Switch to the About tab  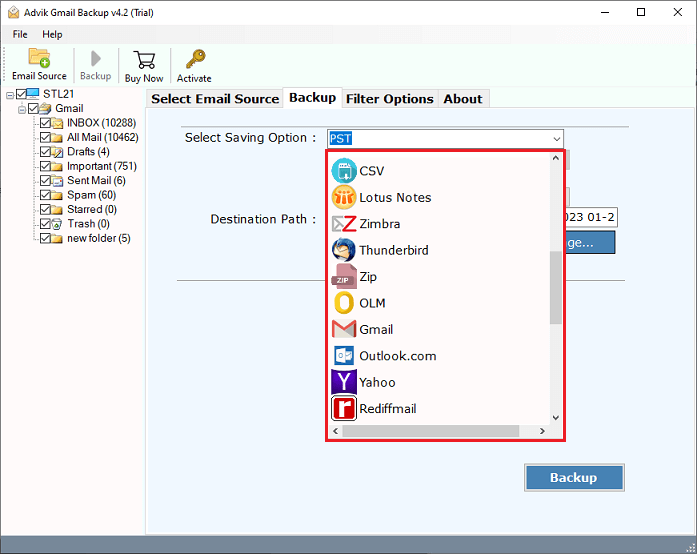(x=463, y=99)
